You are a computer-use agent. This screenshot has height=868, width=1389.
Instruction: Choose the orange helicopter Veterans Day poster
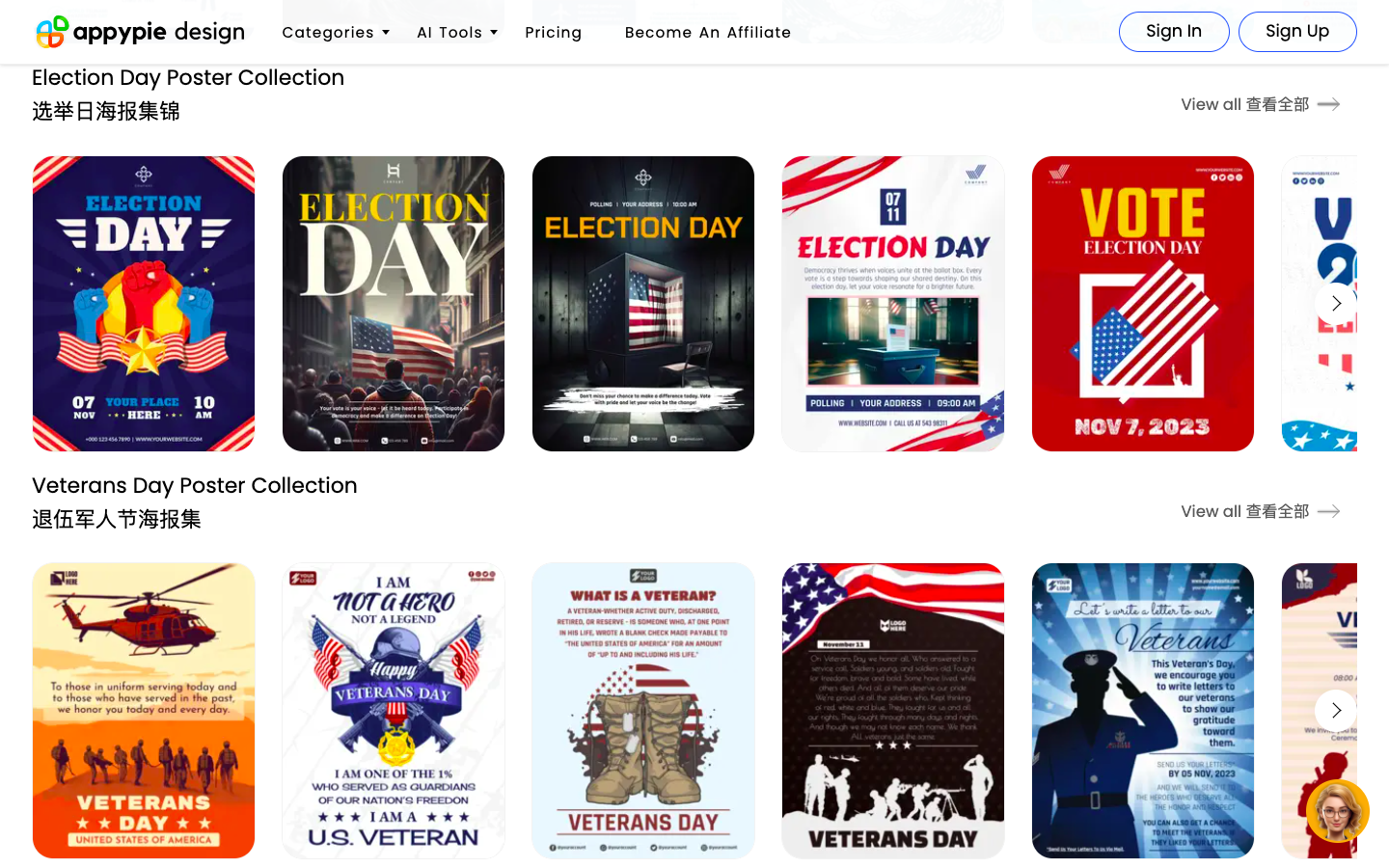pos(144,711)
